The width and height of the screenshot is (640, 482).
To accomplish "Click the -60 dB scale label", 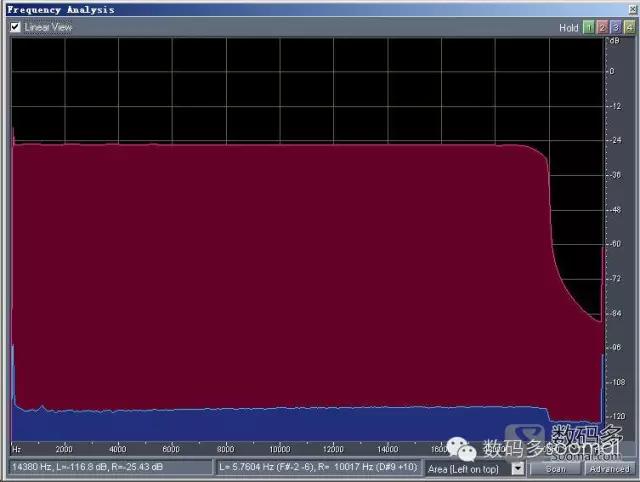I will 616,244.
